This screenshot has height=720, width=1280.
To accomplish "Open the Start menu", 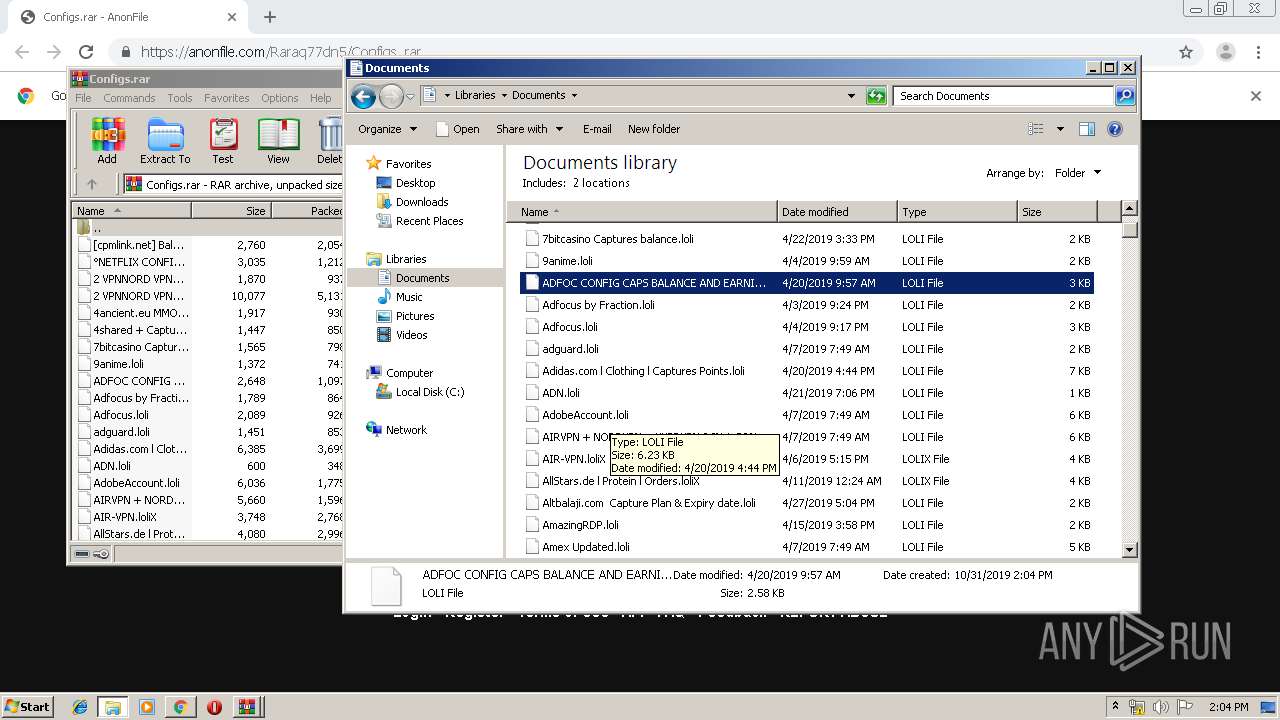I will click(28, 707).
